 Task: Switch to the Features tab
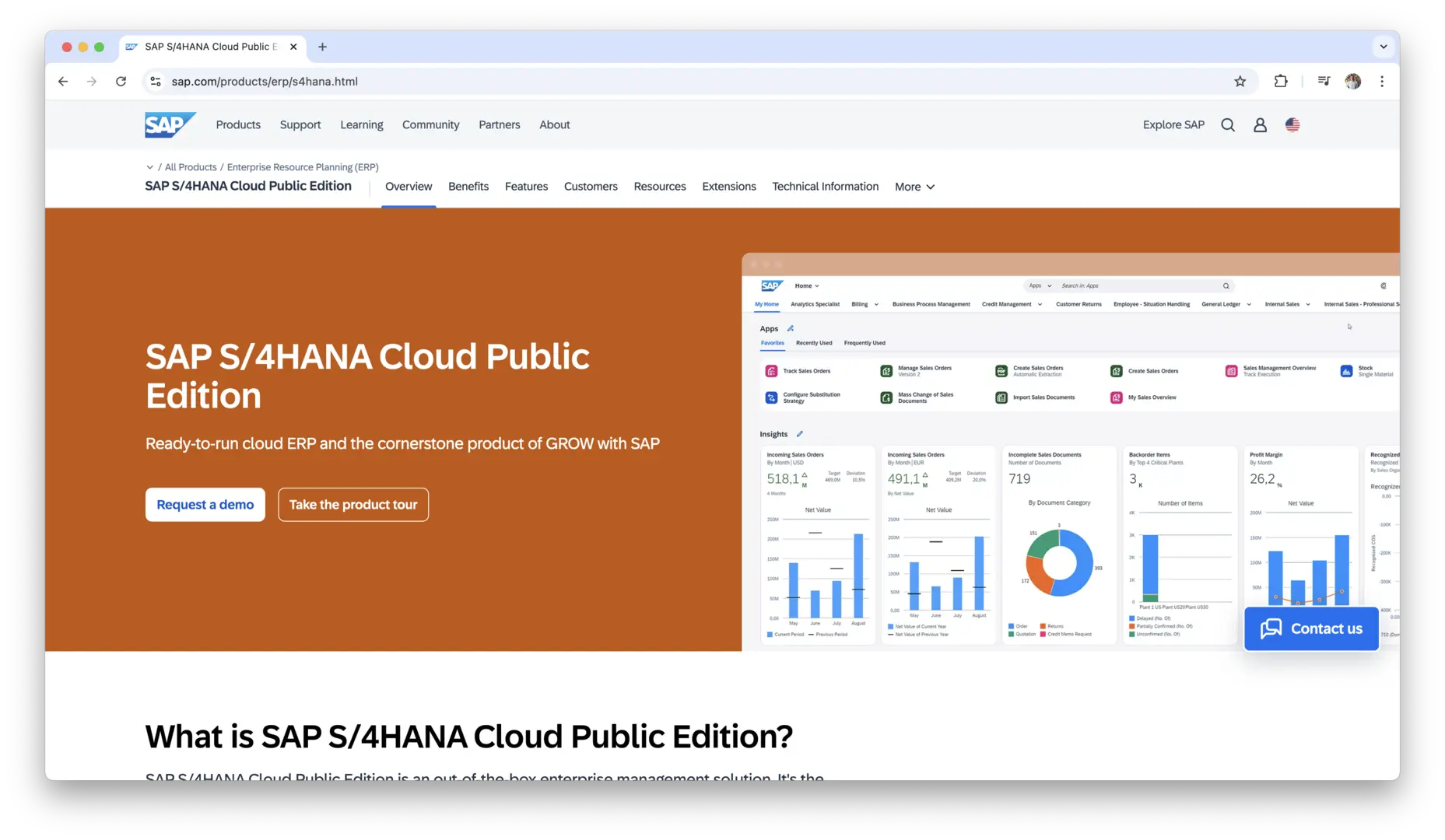pyautogui.click(x=526, y=187)
